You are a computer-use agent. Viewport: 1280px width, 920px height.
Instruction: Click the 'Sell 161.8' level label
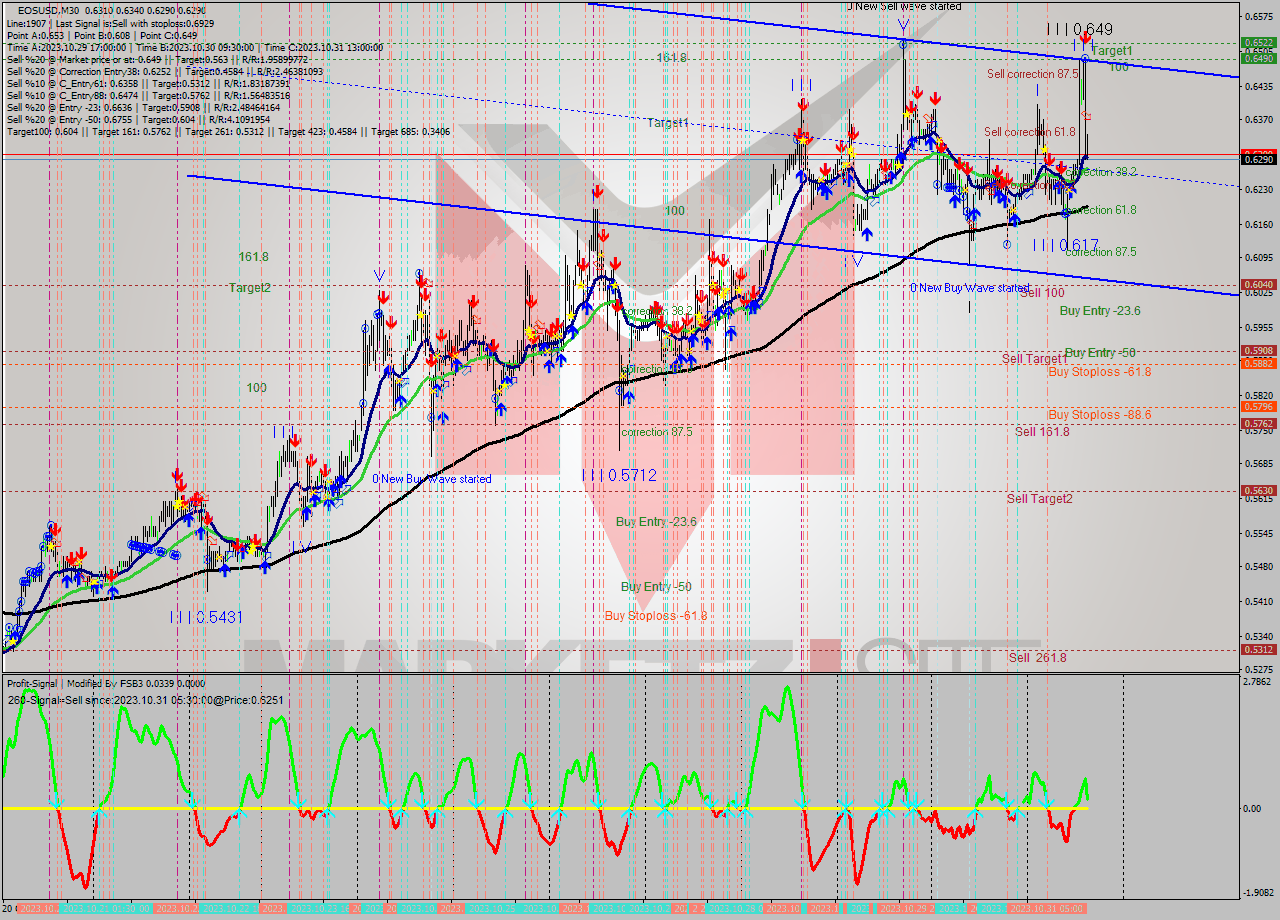[x=1042, y=432]
